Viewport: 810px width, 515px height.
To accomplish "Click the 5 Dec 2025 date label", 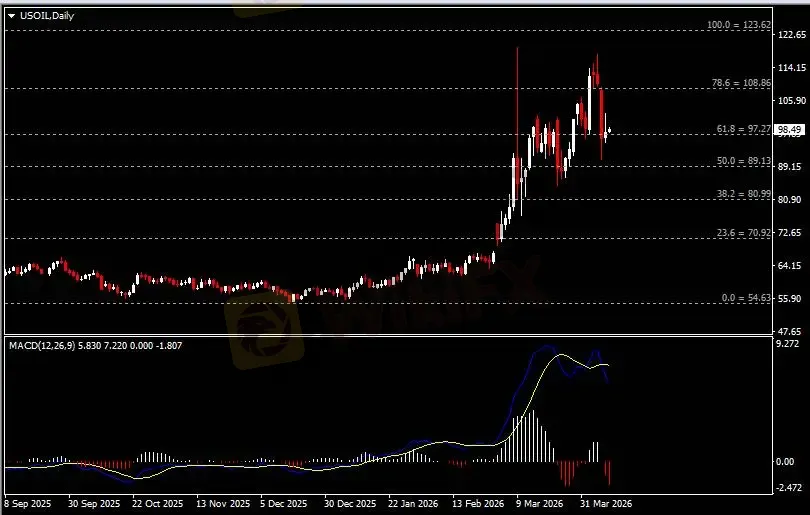I will pos(284,504).
